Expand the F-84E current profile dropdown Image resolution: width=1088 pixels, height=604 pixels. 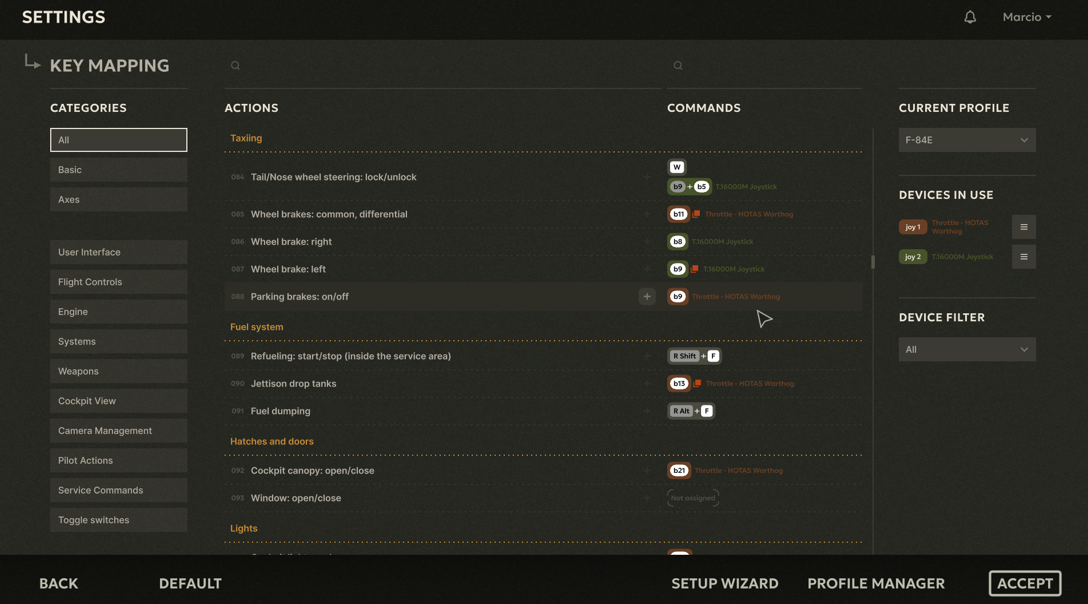pyautogui.click(x=967, y=140)
